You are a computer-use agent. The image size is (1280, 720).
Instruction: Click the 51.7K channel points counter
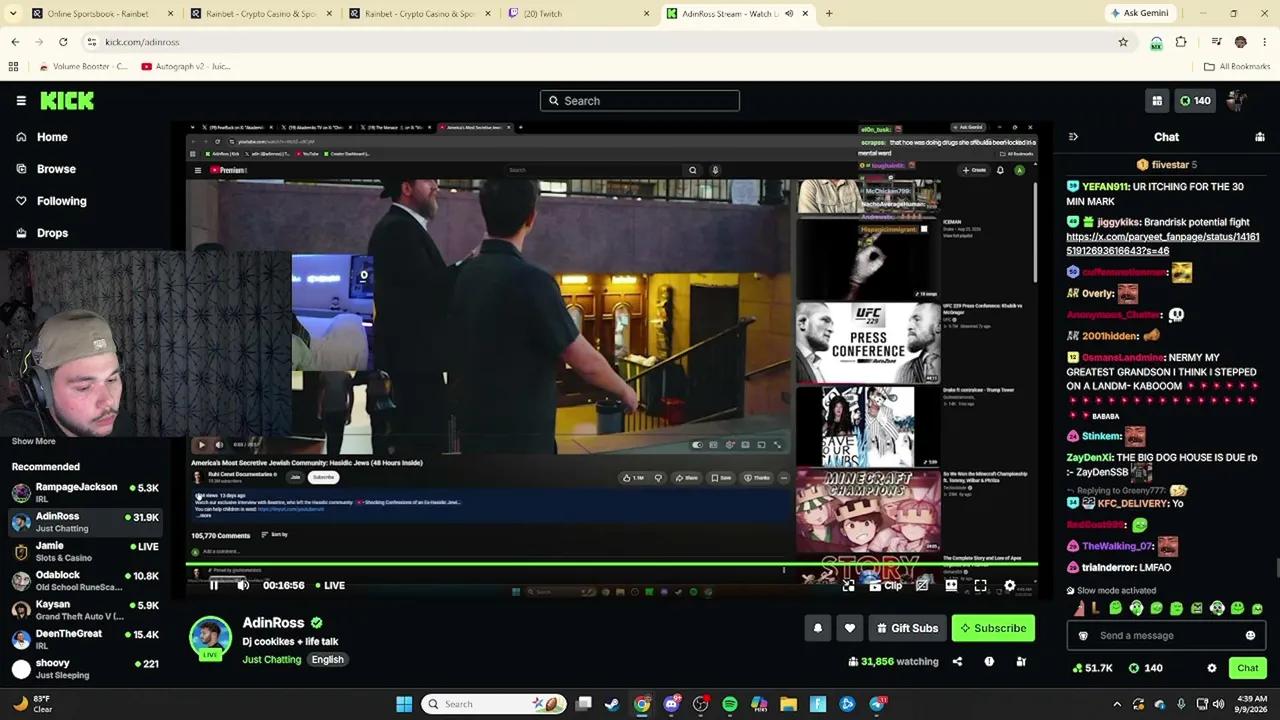click(1092, 668)
